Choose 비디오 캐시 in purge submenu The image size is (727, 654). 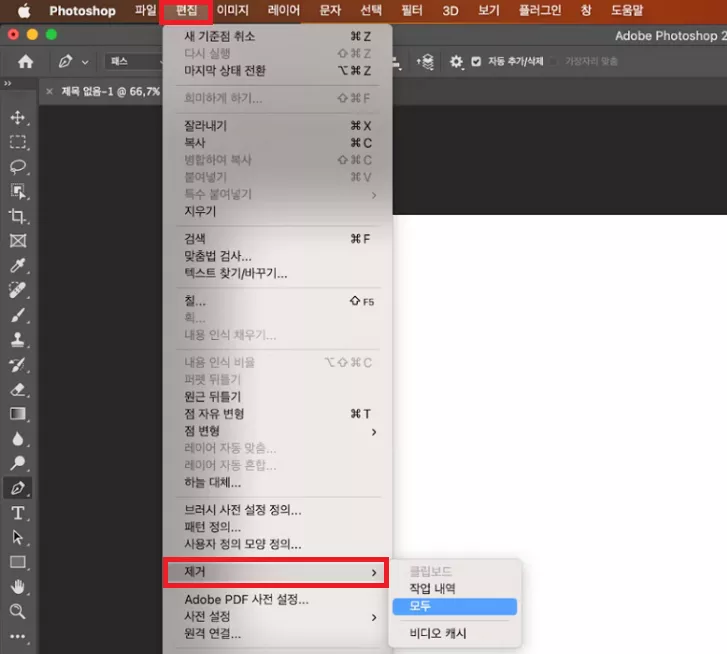tap(454, 633)
